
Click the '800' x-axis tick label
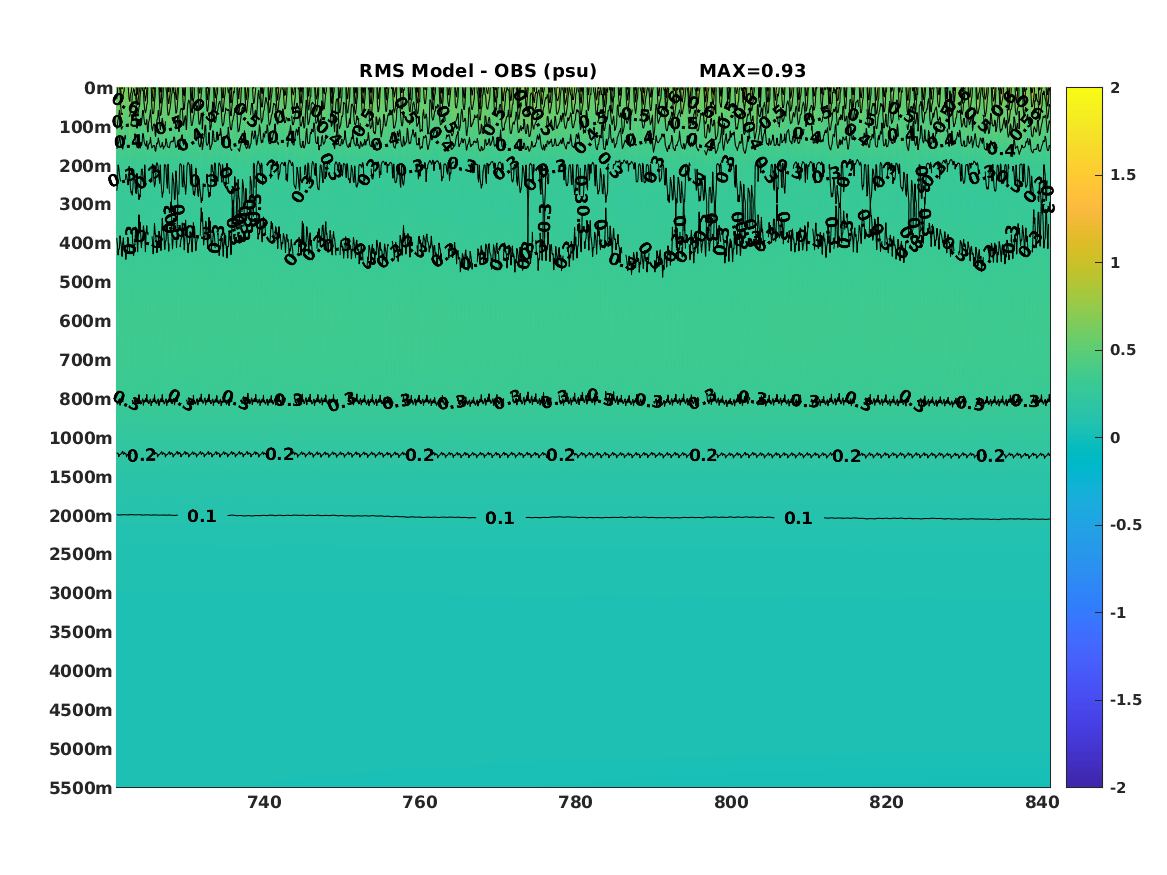[731, 803]
